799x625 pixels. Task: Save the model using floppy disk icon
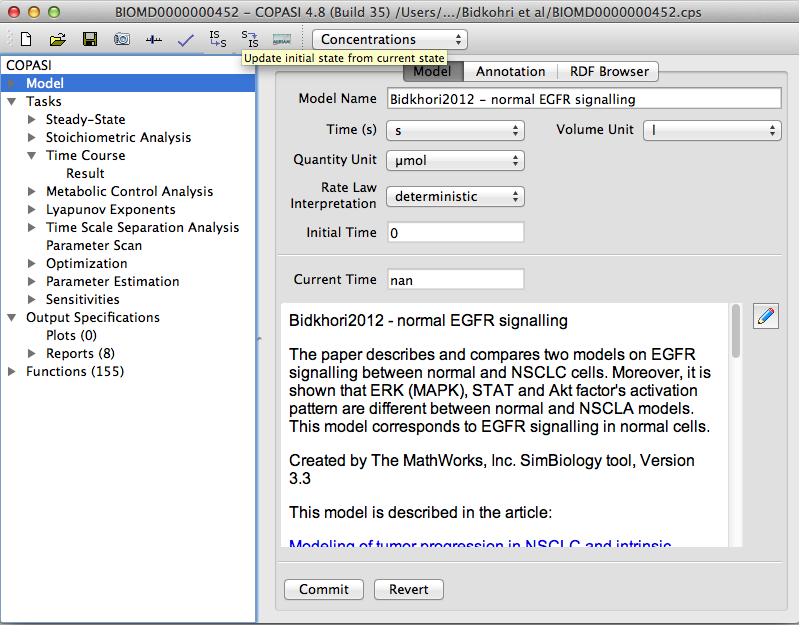coord(90,40)
